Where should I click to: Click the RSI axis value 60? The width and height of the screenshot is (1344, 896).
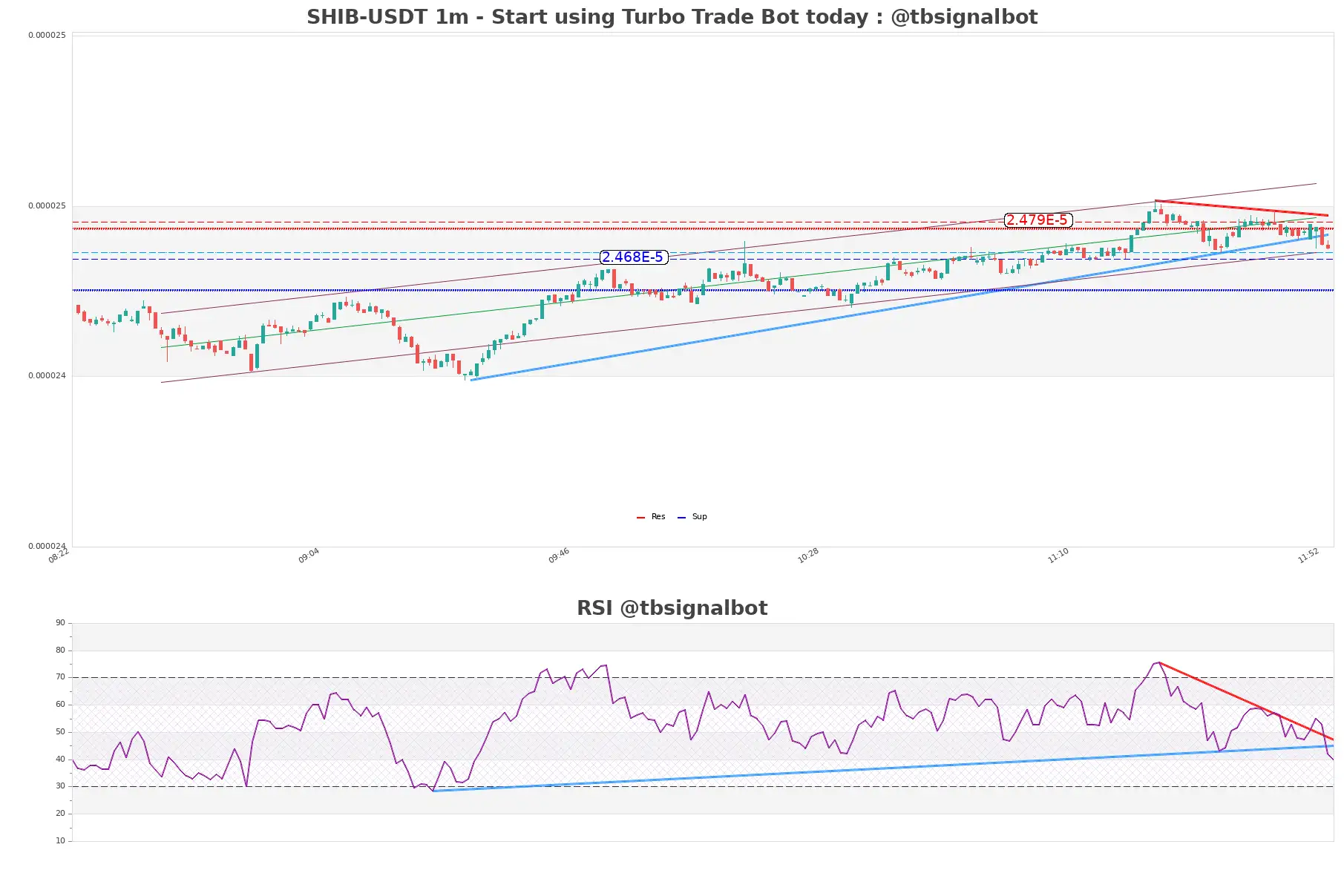coord(60,705)
